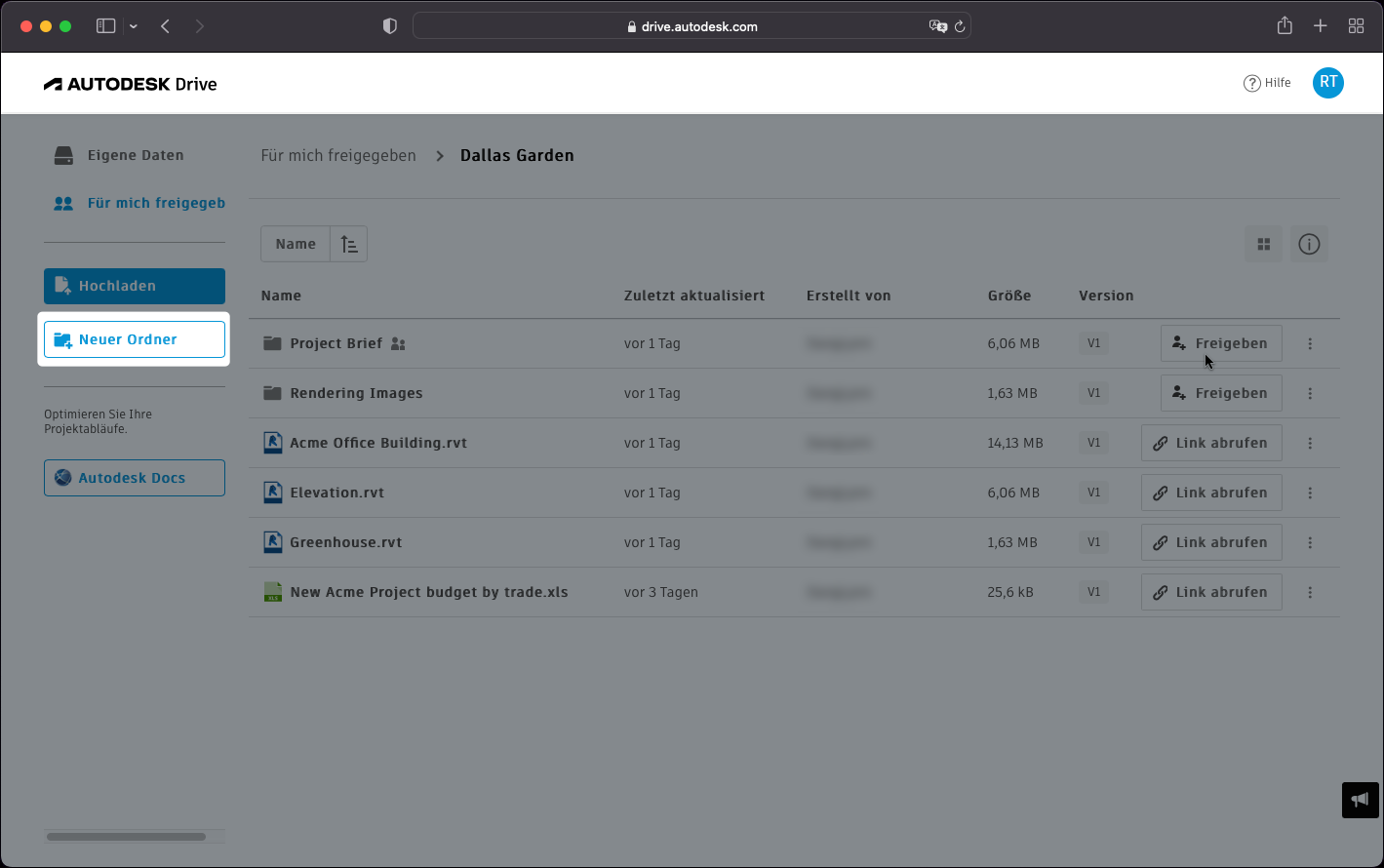Click the translate icon in address bar

pos(938,26)
